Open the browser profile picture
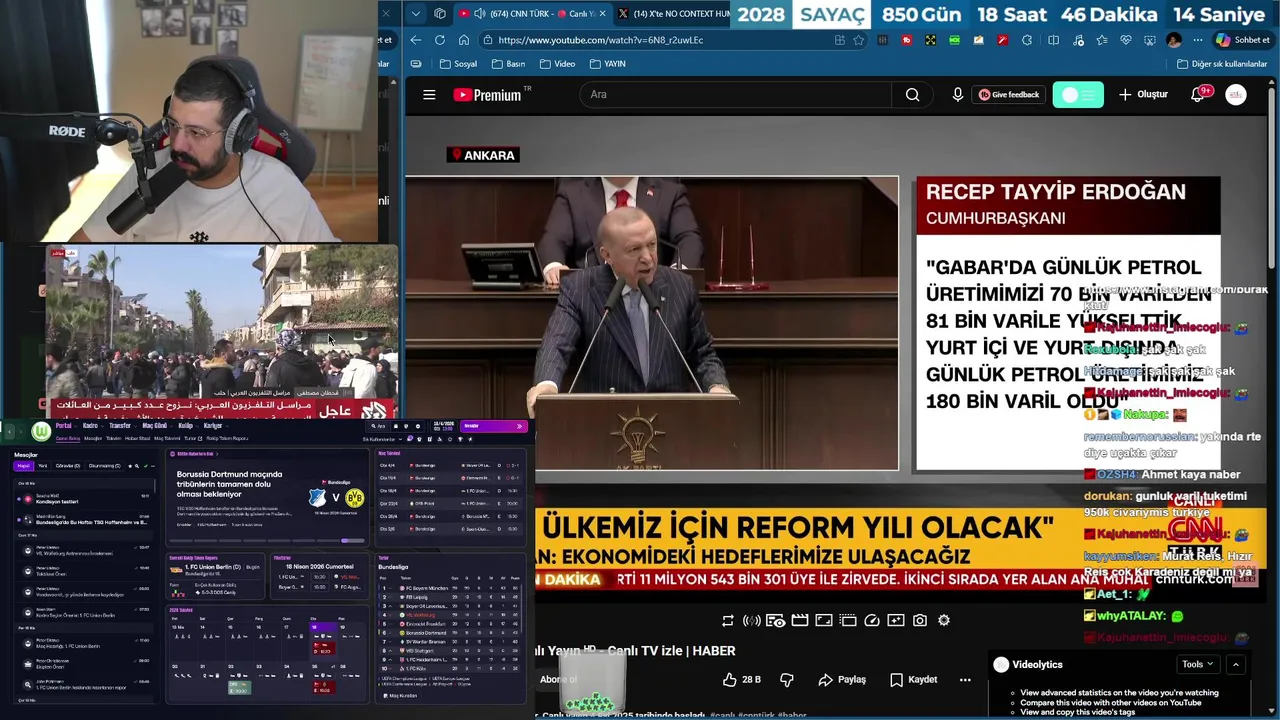 [x=1174, y=40]
